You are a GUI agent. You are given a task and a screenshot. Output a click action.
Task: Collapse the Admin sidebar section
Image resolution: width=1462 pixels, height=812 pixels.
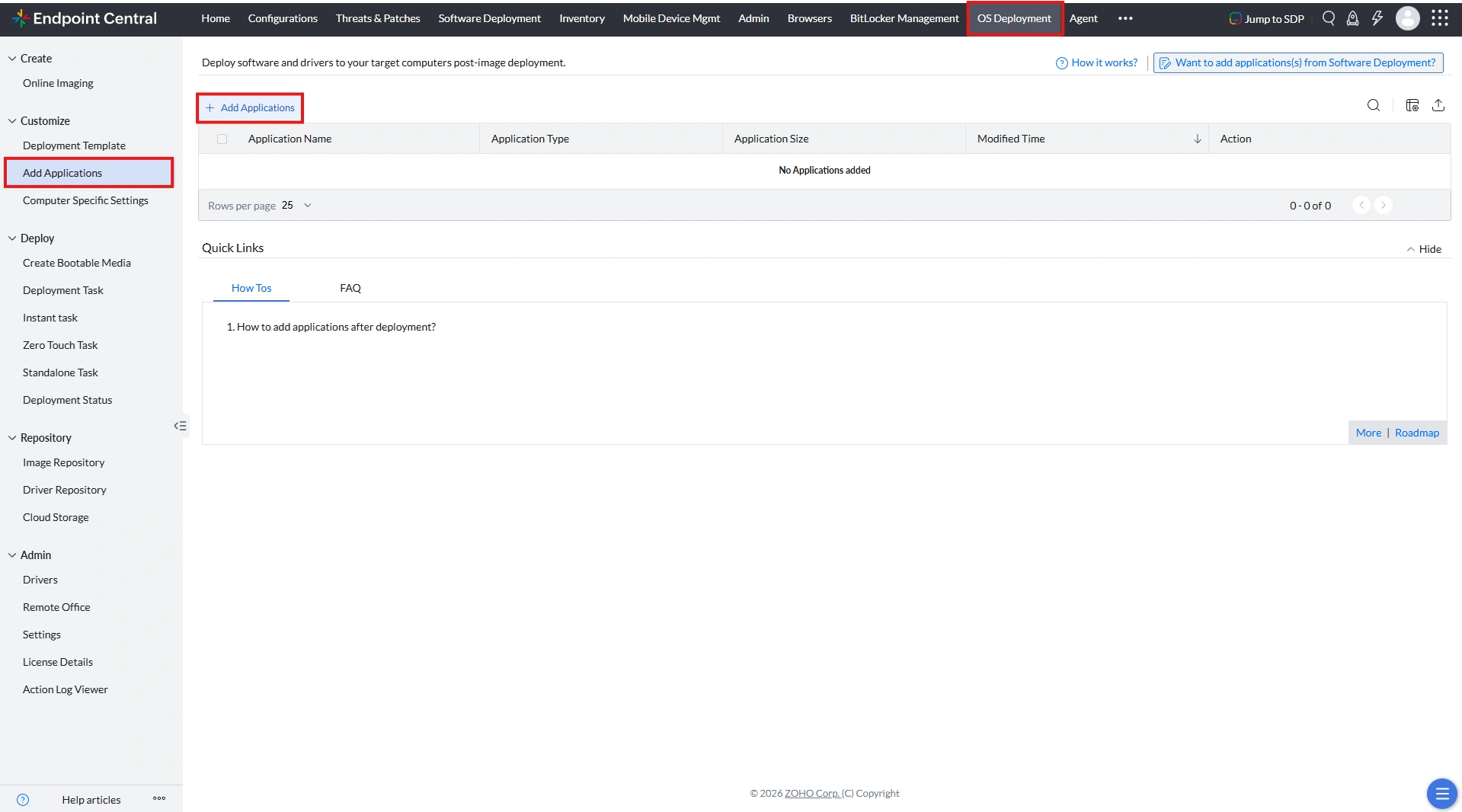[12, 555]
